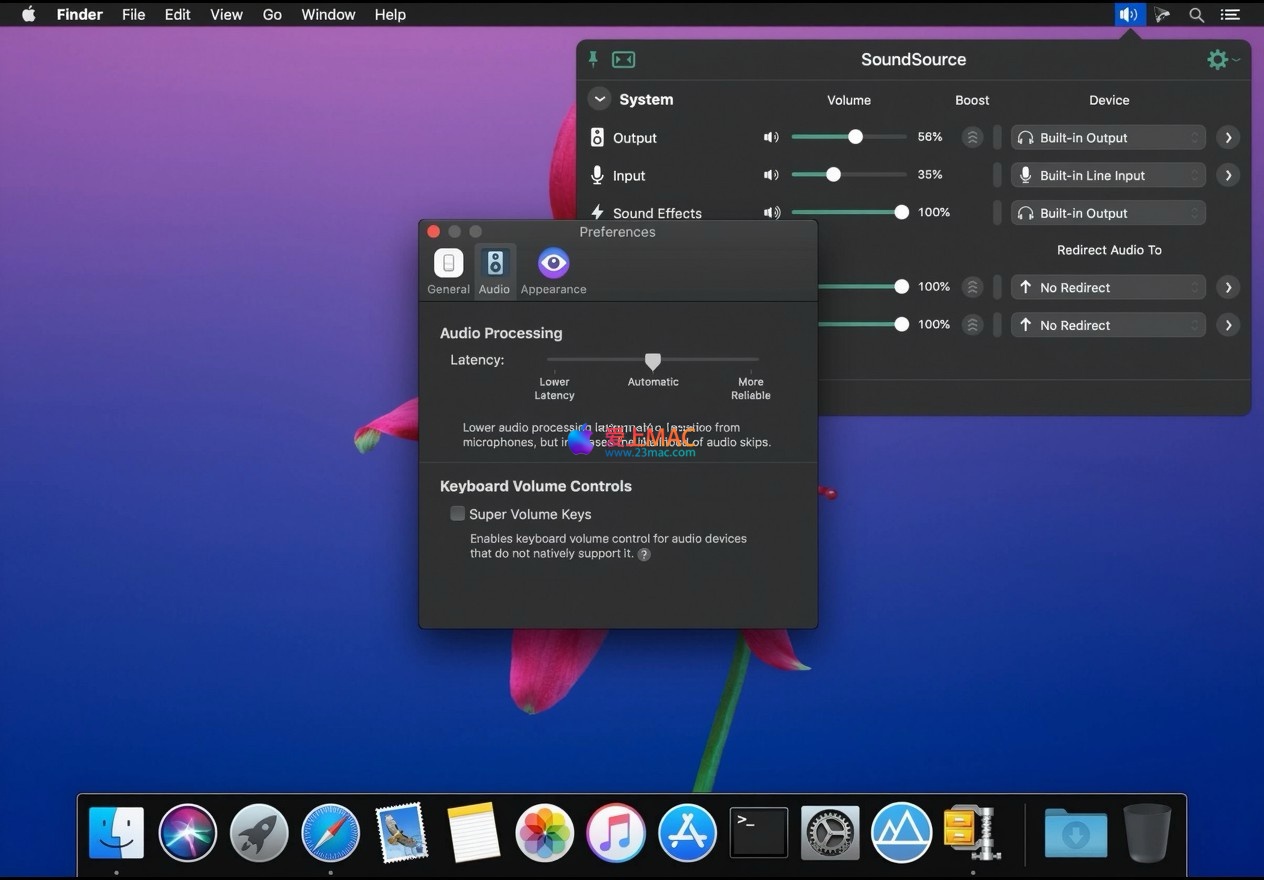Click the Latency slider handle at Automatic

click(x=653, y=360)
